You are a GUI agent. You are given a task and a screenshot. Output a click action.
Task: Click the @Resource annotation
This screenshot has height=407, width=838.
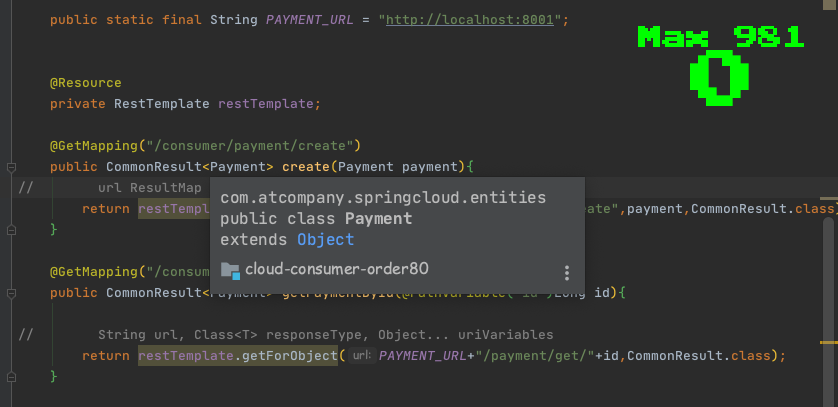pos(86,83)
